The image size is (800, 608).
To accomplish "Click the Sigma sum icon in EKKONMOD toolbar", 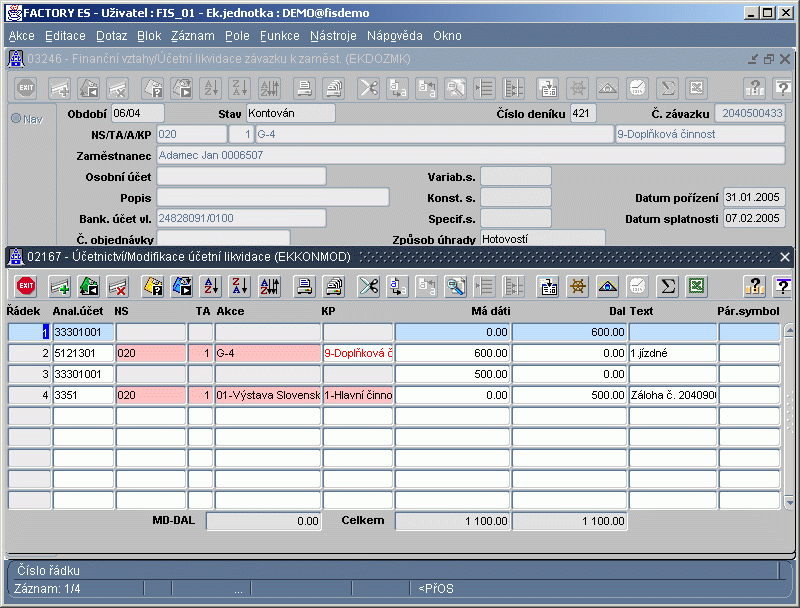I will tap(667, 287).
